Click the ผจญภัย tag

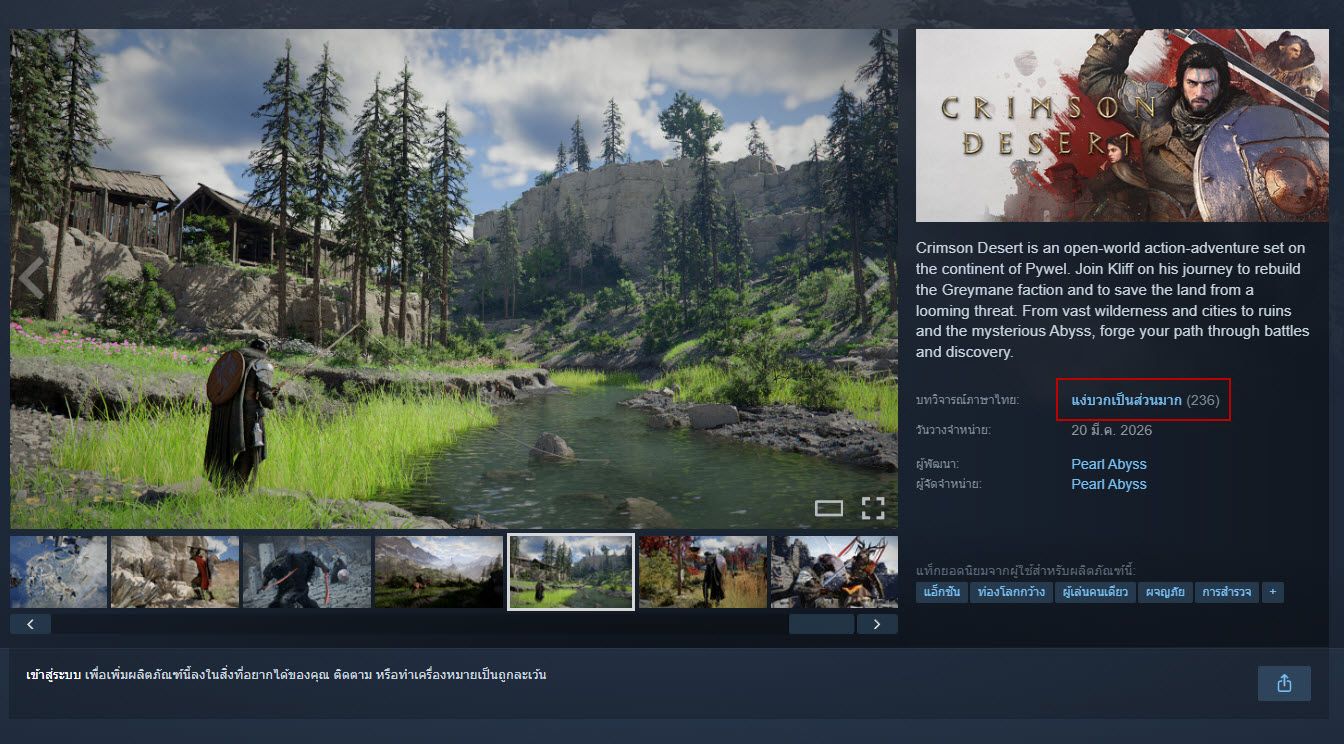pos(1165,592)
